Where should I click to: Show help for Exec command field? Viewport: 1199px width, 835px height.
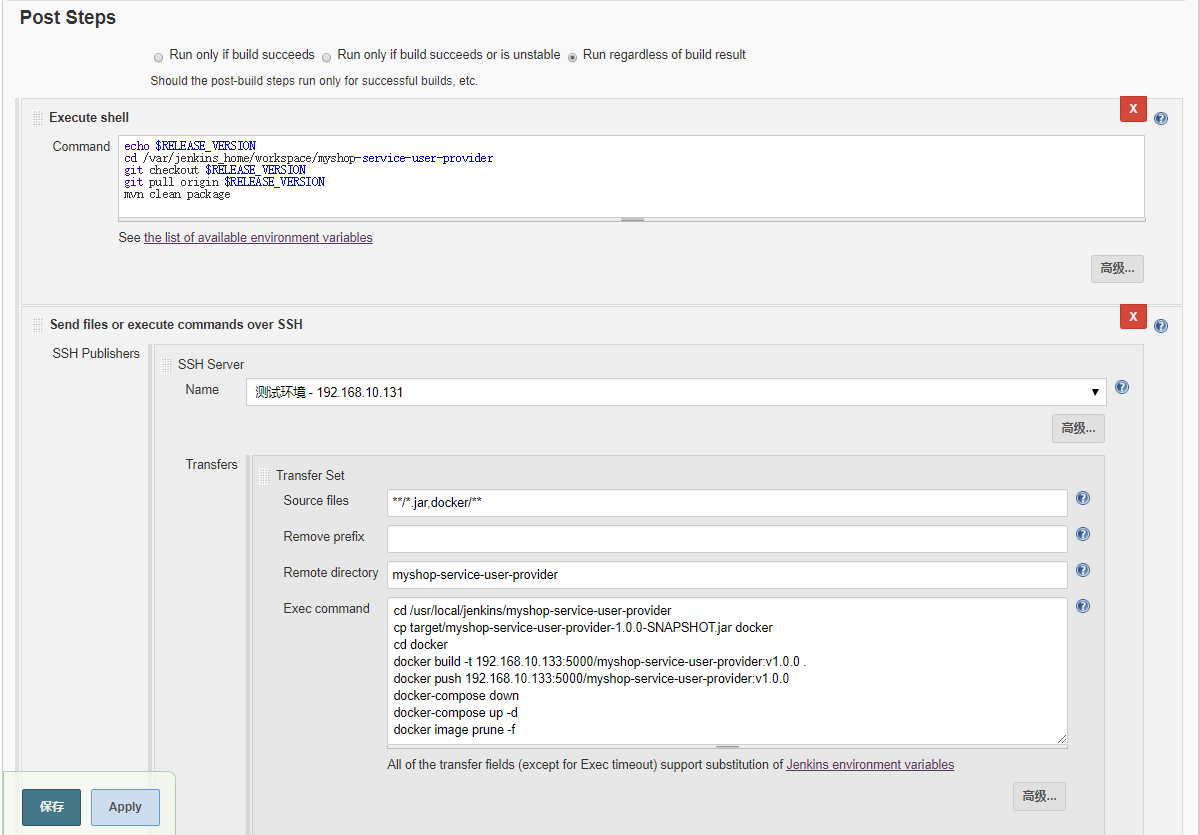(1082, 607)
